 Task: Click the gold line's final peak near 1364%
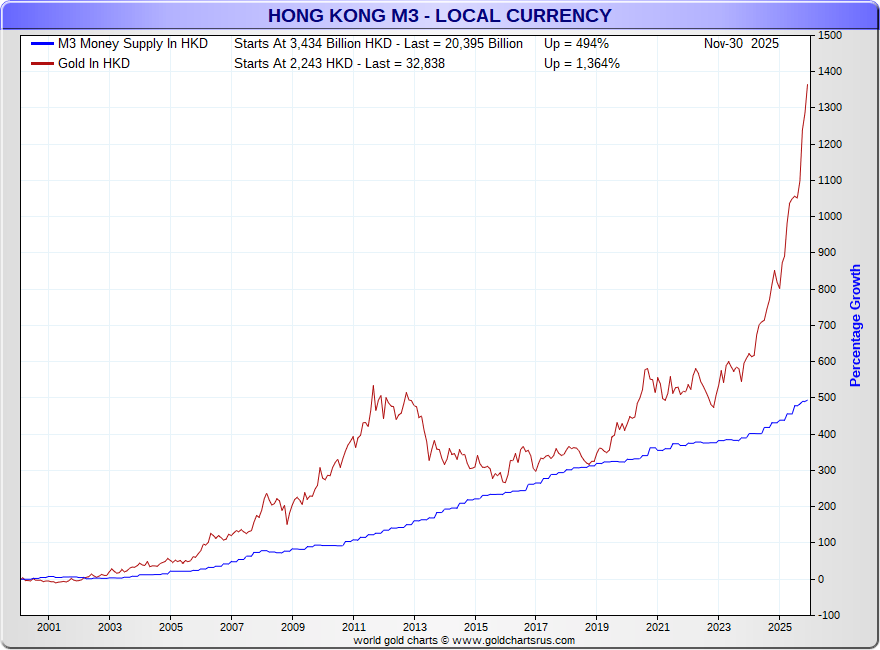click(808, 85)
